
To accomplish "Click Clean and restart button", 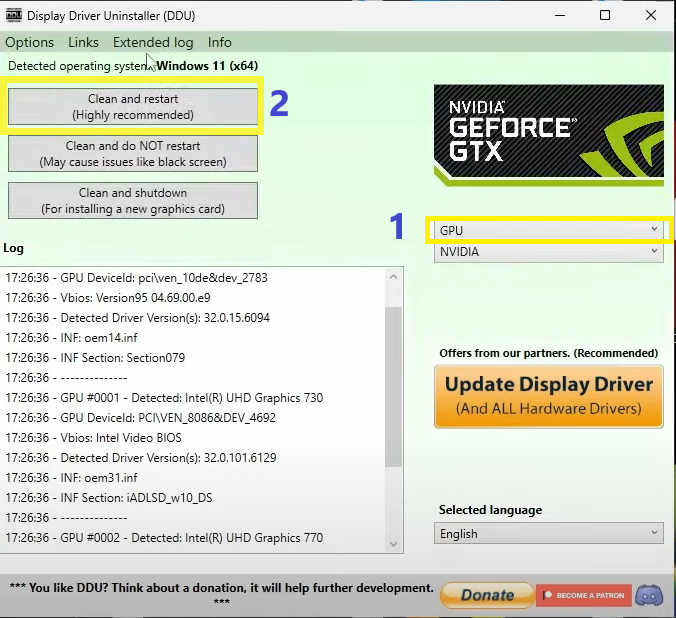I will coord(133,107).
